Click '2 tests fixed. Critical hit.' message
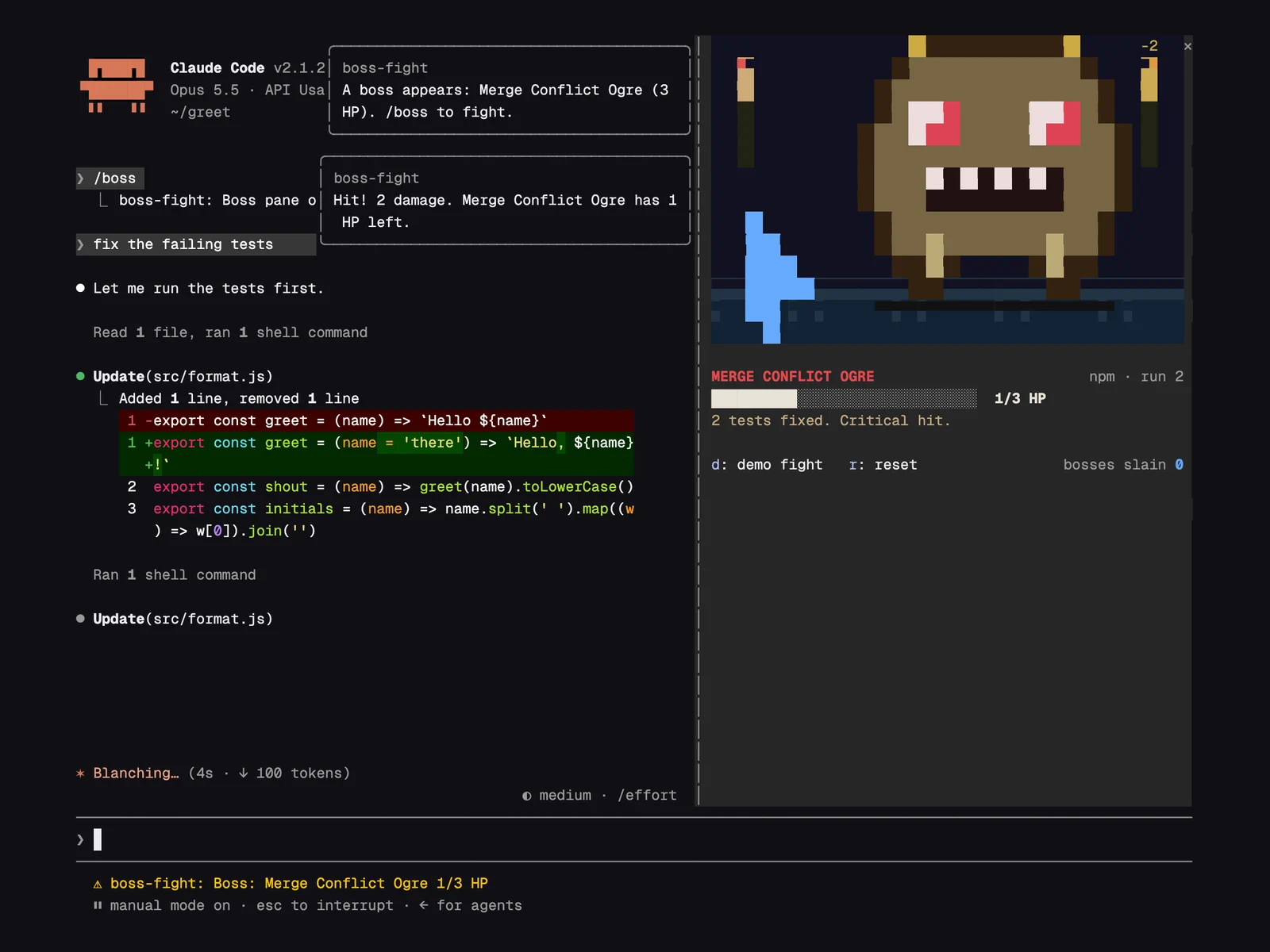 click(x=830, y=420)
